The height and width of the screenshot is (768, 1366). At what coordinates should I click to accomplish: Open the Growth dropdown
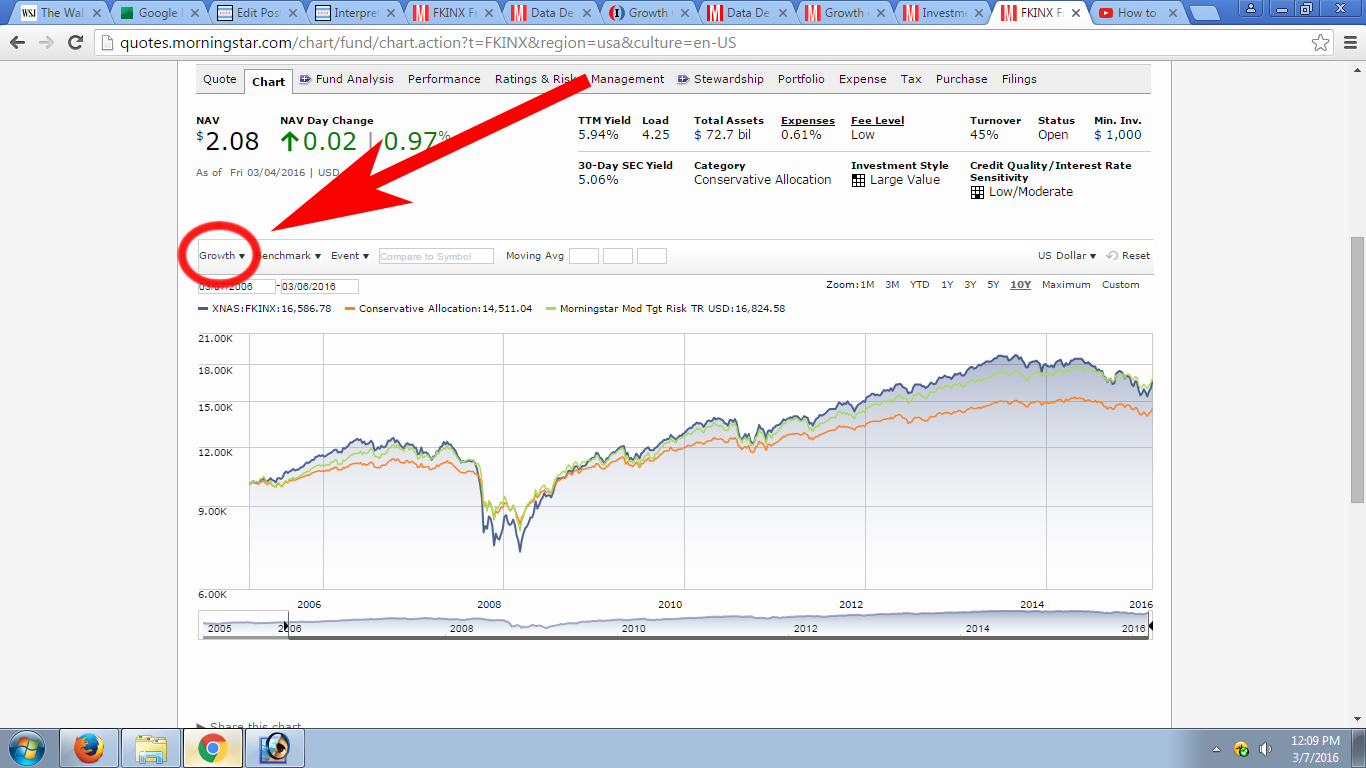[x=222, y=256]
